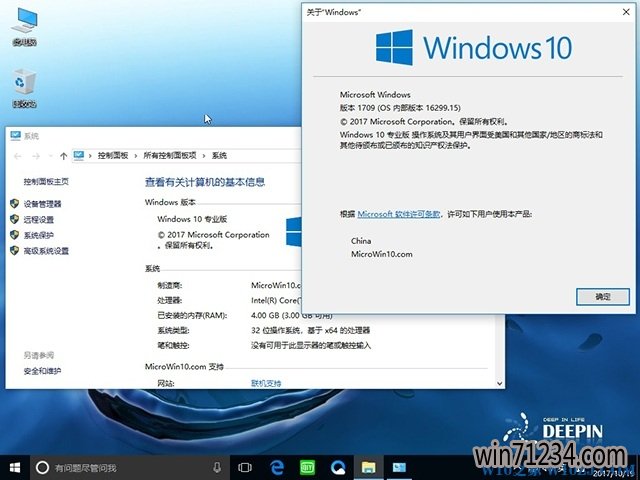
Task: Switch to the System control panel taskbar item
Action: tap(399, 467)
